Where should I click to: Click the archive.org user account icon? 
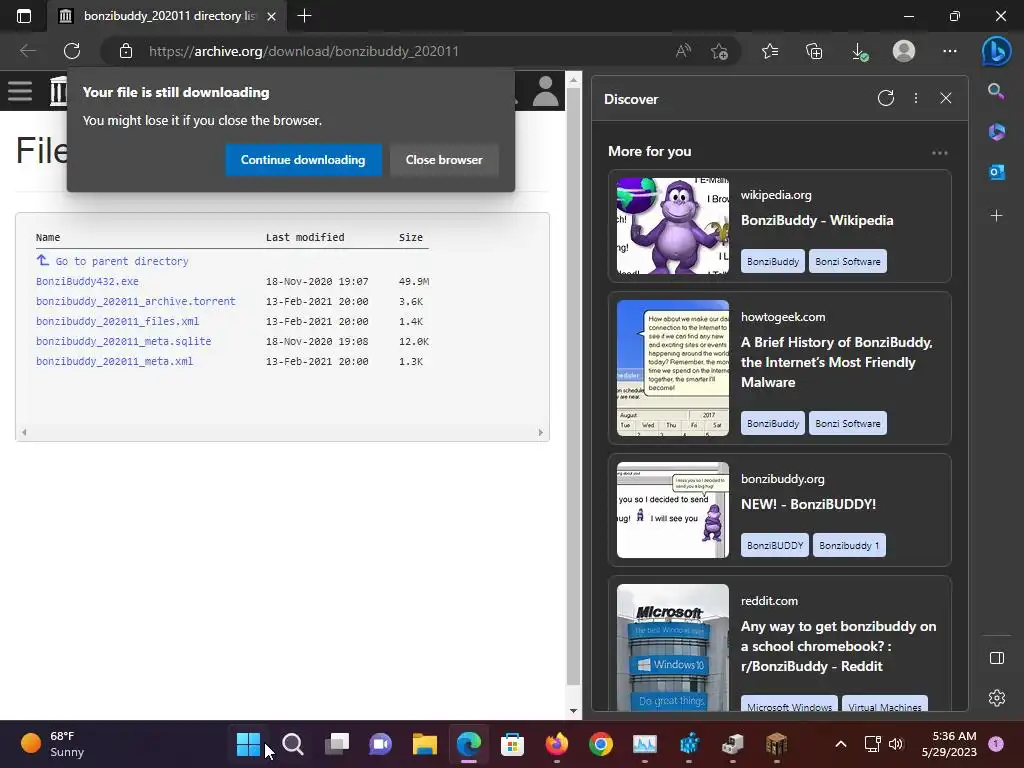(x=545, y=91)
